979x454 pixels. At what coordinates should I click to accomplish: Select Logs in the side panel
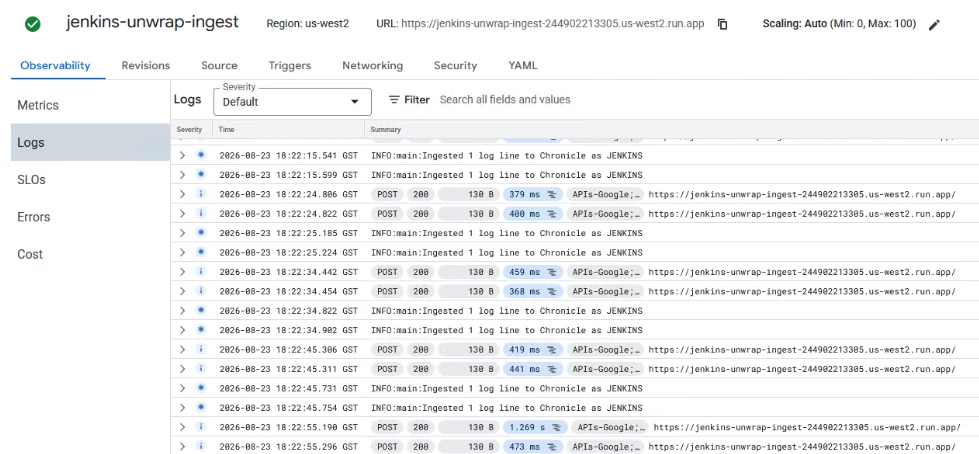91,142
